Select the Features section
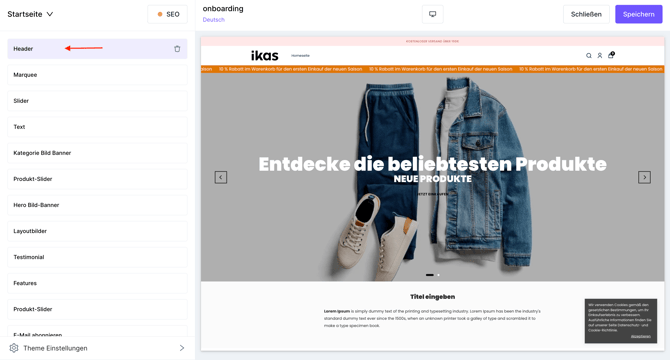Viewport: 670px width, 360px height. (x=97, y=283)
